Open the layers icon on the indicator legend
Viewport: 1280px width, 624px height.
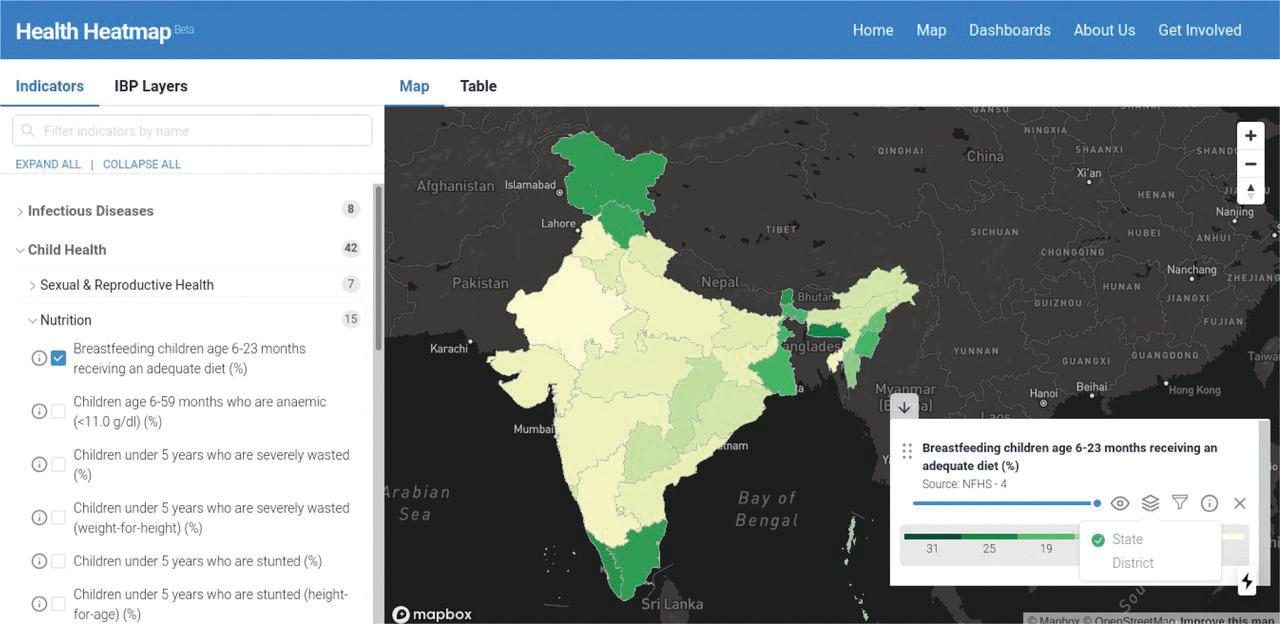(1150, 503)
